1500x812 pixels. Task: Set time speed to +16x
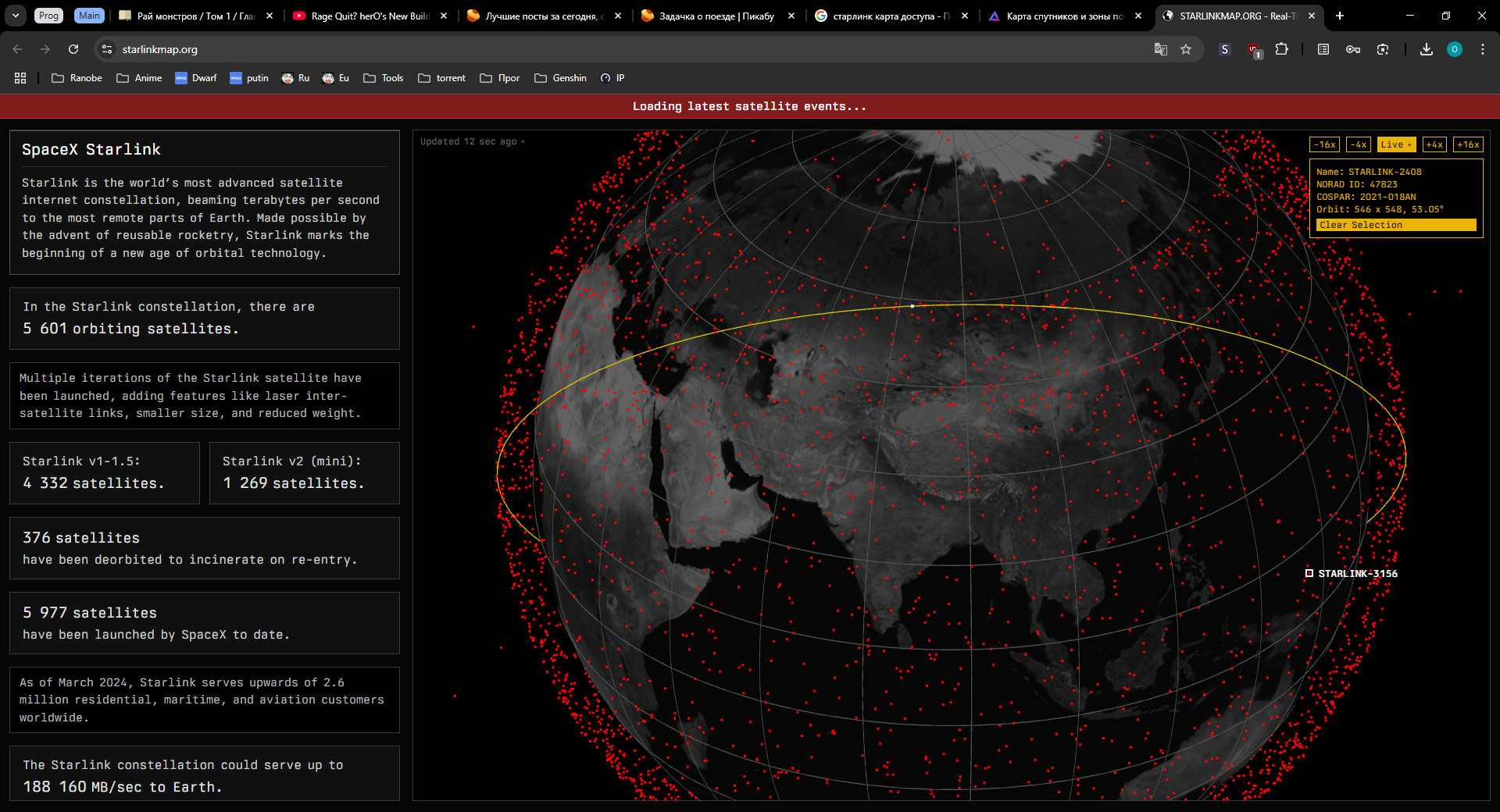[1467, 144]
